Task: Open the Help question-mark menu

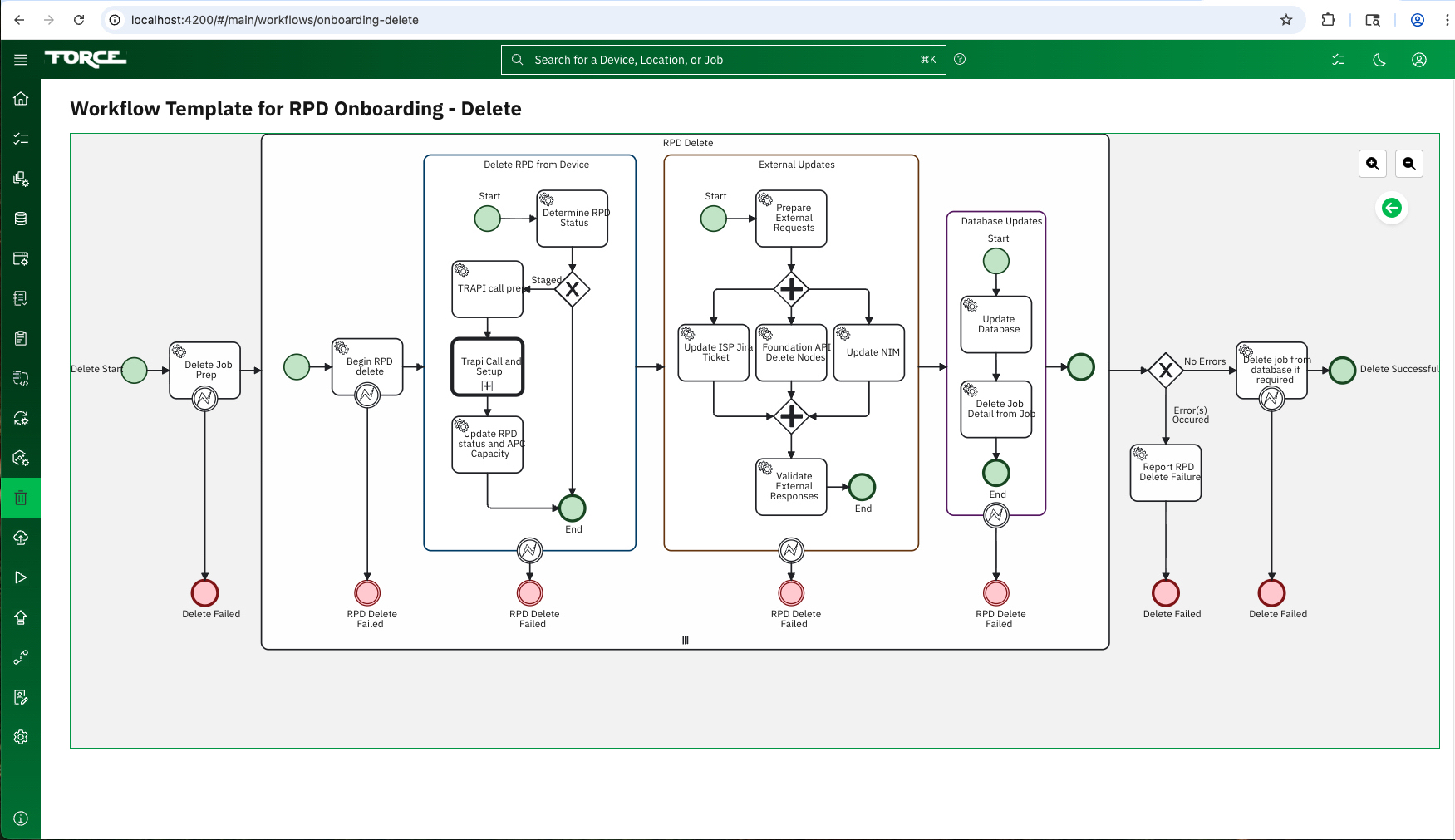Action: 960,59
